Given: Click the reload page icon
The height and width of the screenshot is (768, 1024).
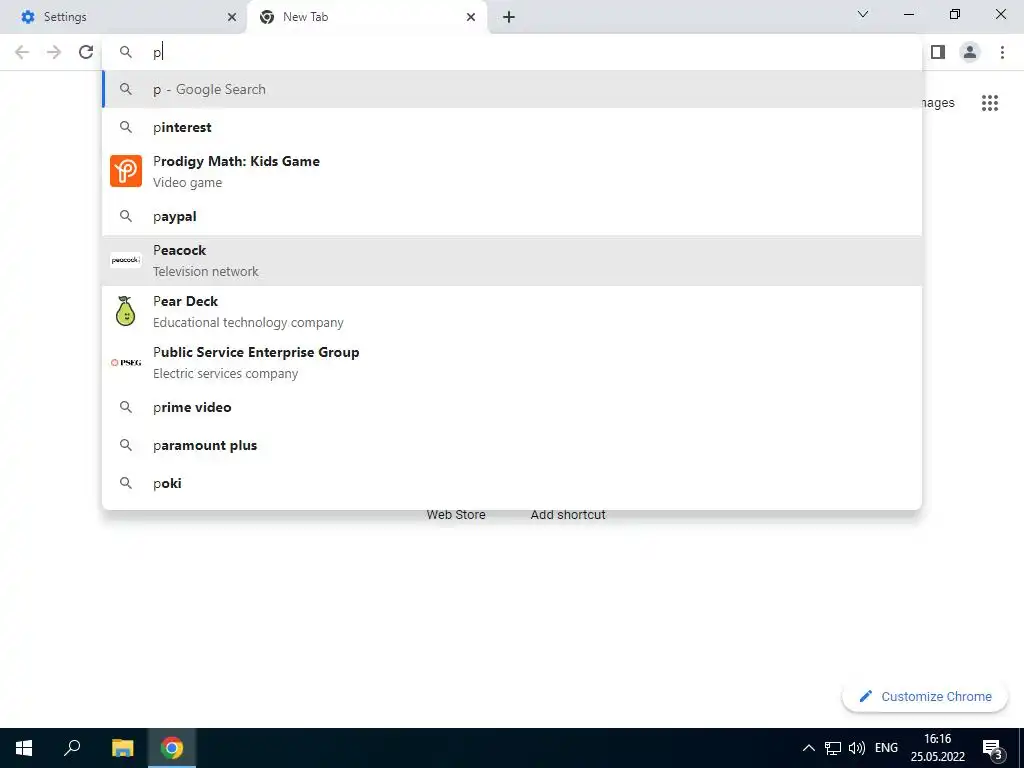Looking at the screenshot, I should click(86, 52).
